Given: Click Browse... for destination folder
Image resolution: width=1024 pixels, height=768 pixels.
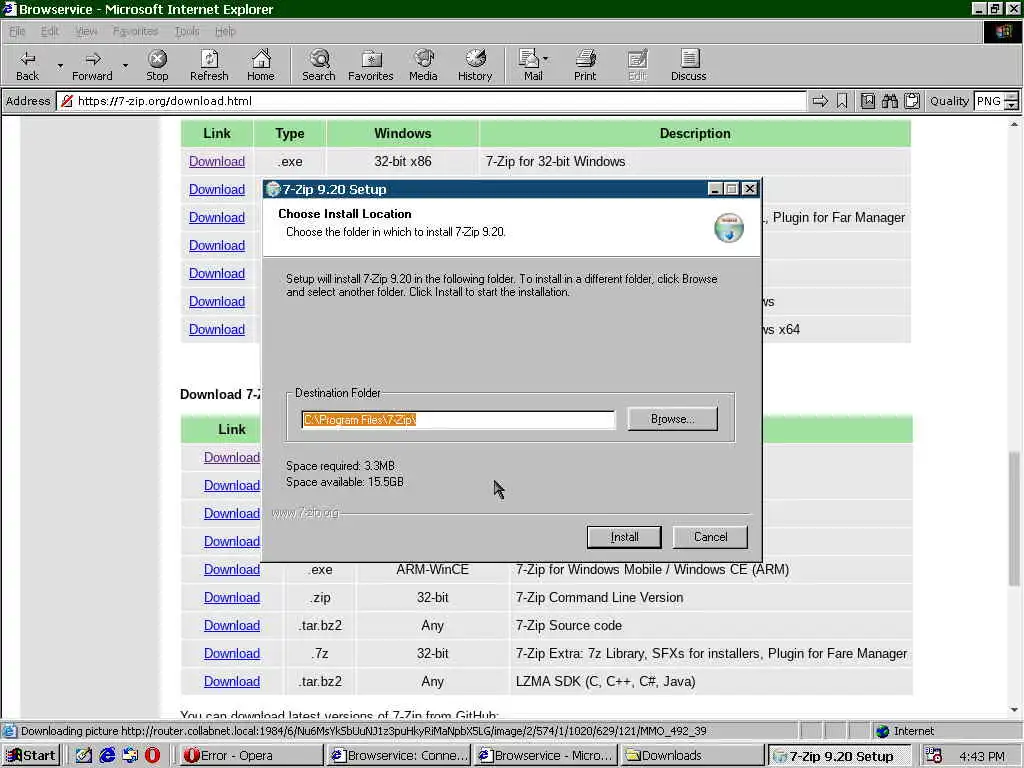Looking at the screenshot, I should pos(673,419).
